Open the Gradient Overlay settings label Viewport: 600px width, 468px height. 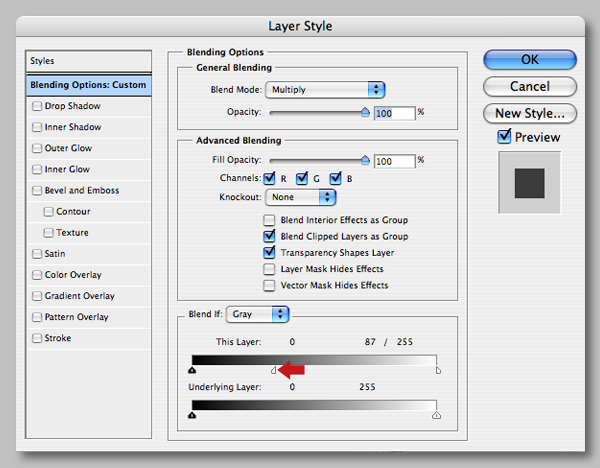click(x=80, y=296)
